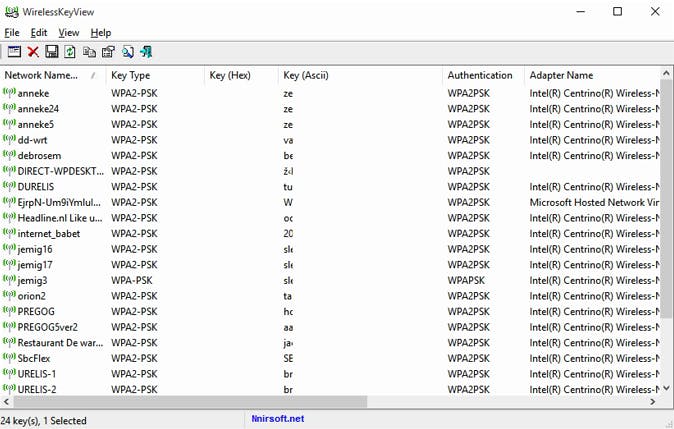Image resolution: width=674 pixels, height=429 pixels.
Task: Open the File menu
Action: point(12,33)
